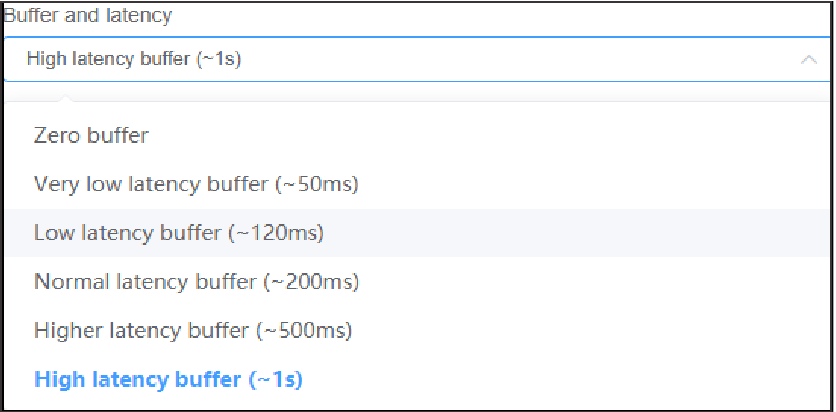
Task: Set buffer to roughly 120ms latency
Action: point(179,233)
